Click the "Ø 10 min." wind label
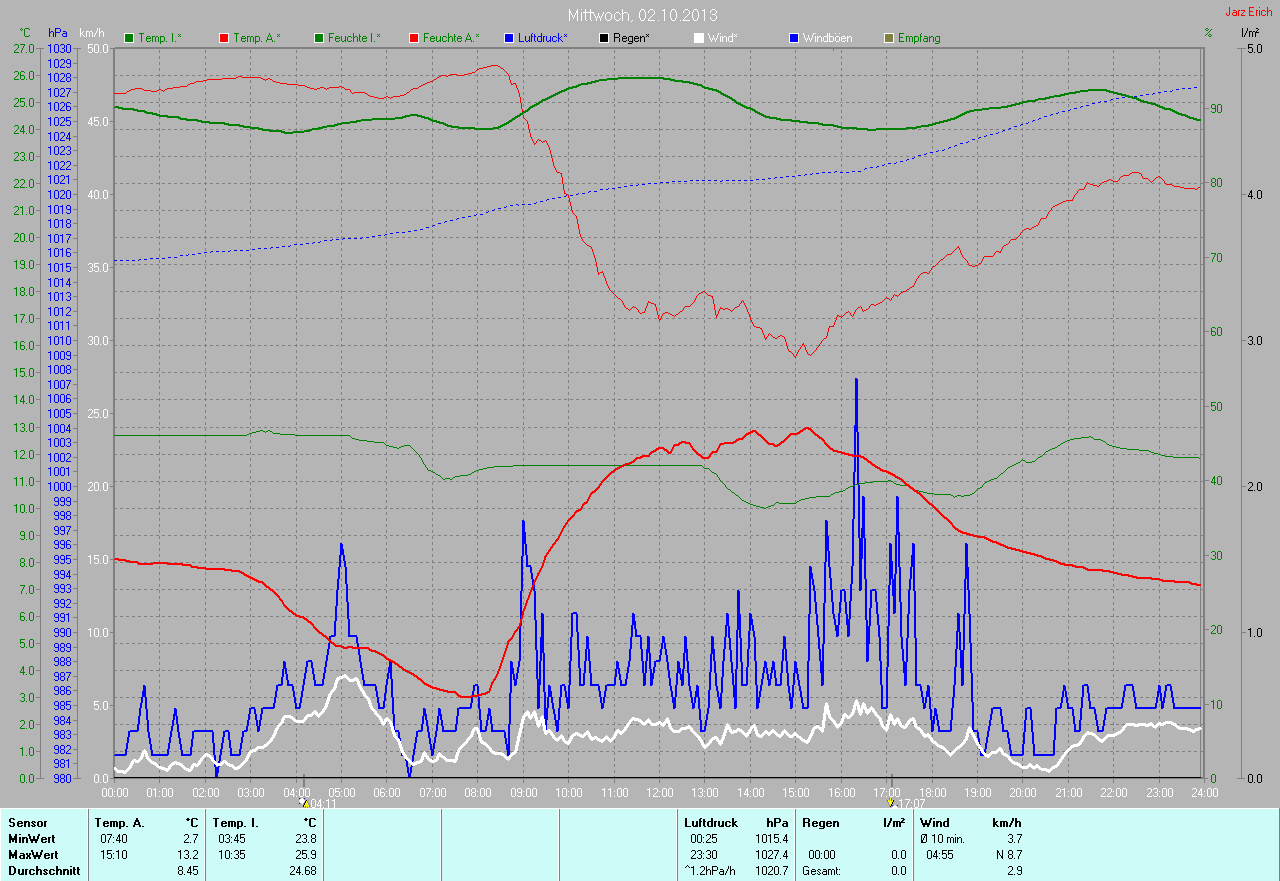1280x881 pixels. (x=943, y=839)
